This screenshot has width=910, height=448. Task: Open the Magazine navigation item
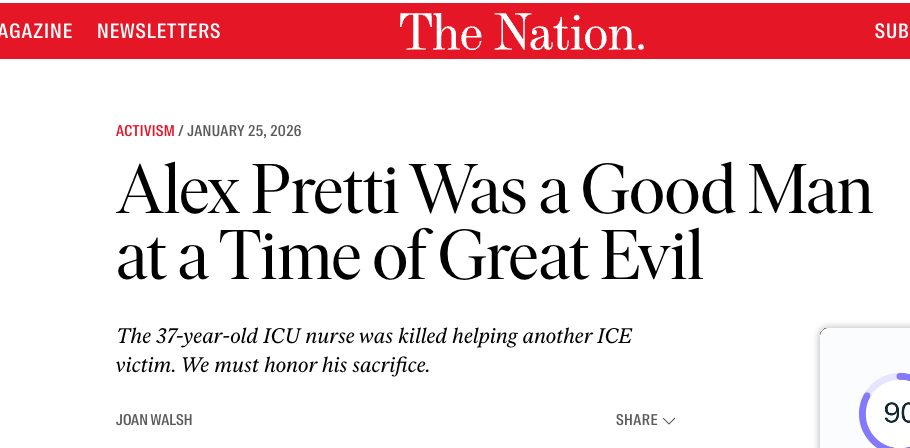[36, 31]
